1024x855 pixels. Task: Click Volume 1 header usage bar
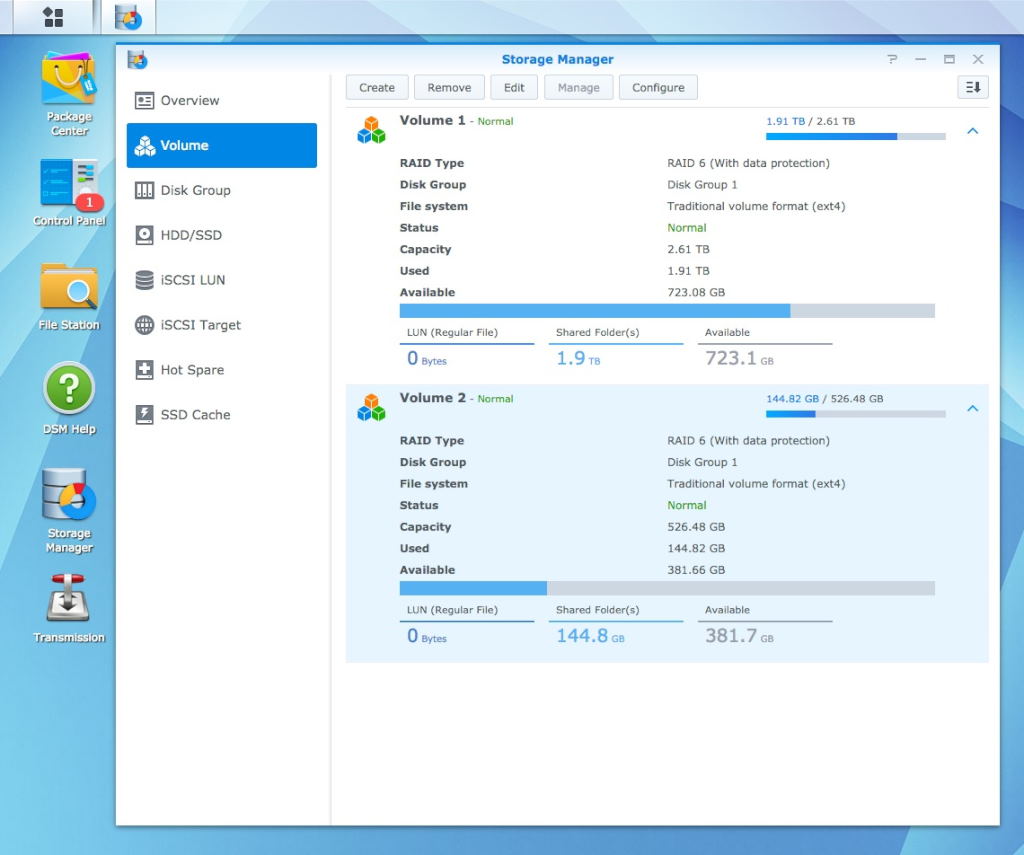point(856,137)
